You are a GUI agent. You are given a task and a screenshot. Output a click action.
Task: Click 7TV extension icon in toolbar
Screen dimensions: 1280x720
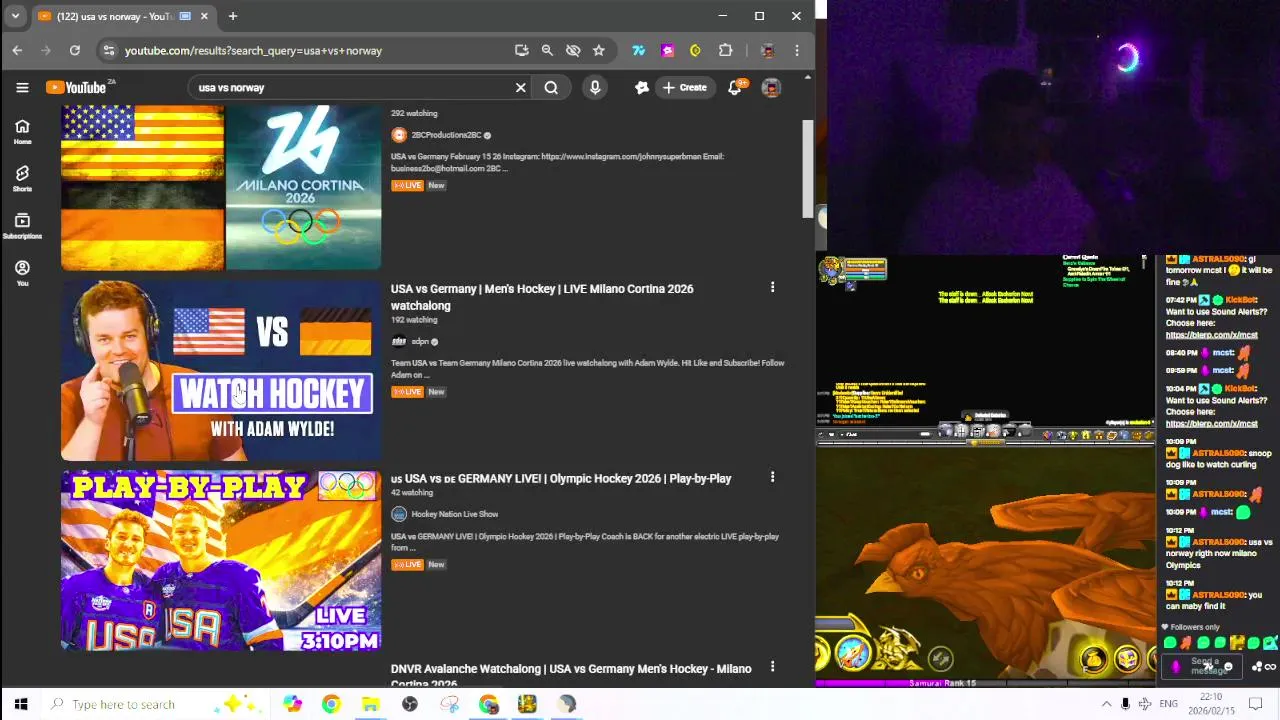(x=639, y=50)
